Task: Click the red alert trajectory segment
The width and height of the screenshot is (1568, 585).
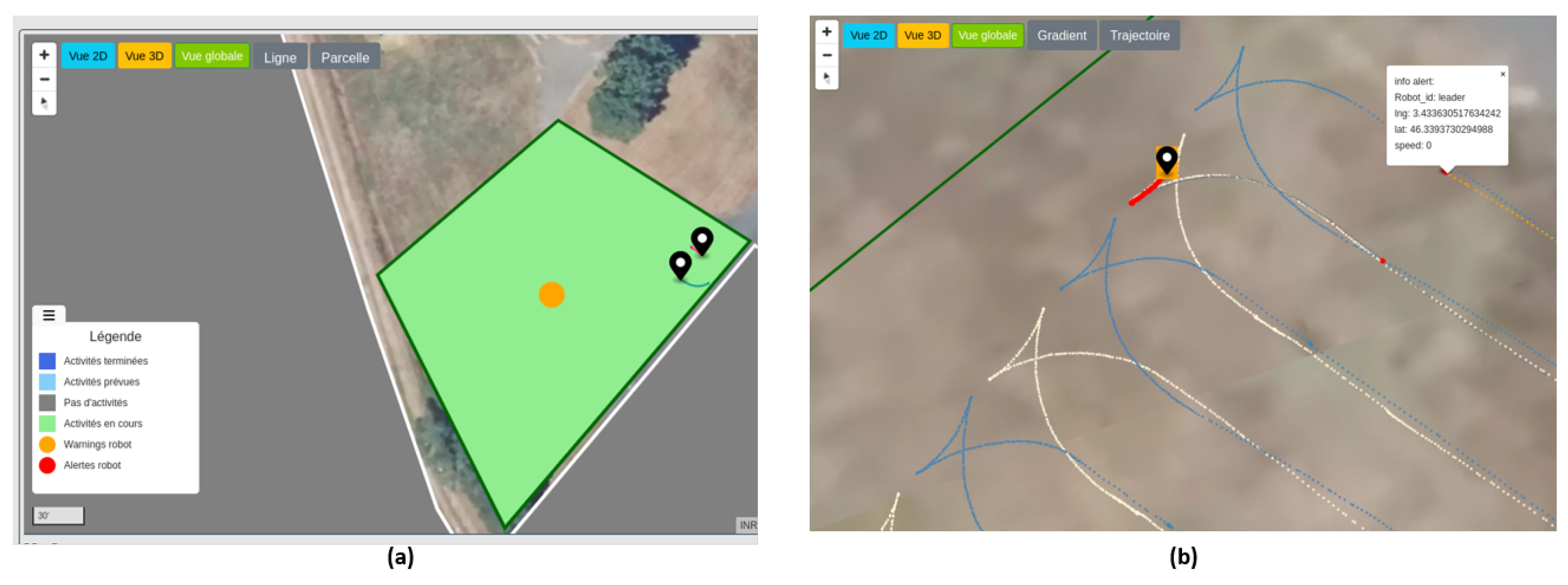Action: pyautogui.click(x=1145, y=193)
